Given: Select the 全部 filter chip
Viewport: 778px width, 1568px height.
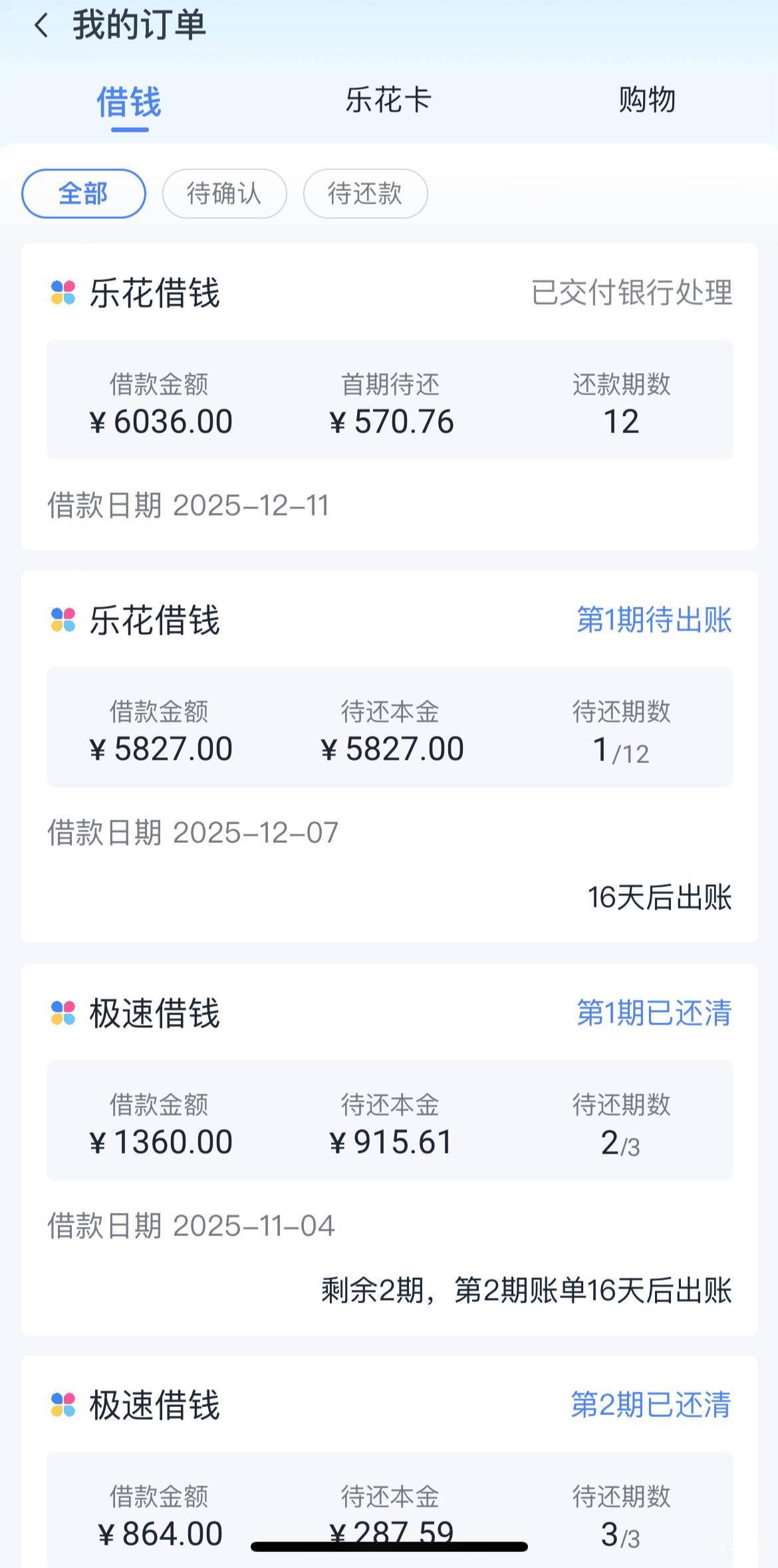Looking at the screenshot, I should (84, 194).
